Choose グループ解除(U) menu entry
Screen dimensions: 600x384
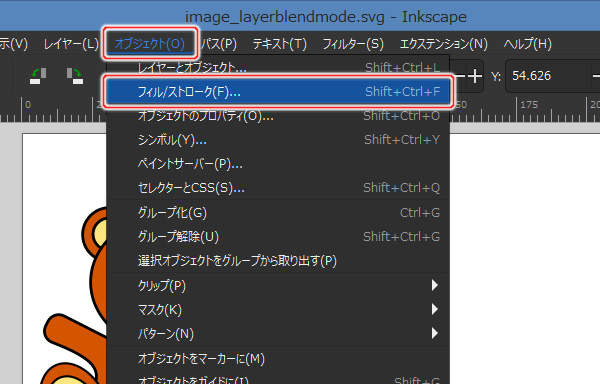[x=278, y=237]
